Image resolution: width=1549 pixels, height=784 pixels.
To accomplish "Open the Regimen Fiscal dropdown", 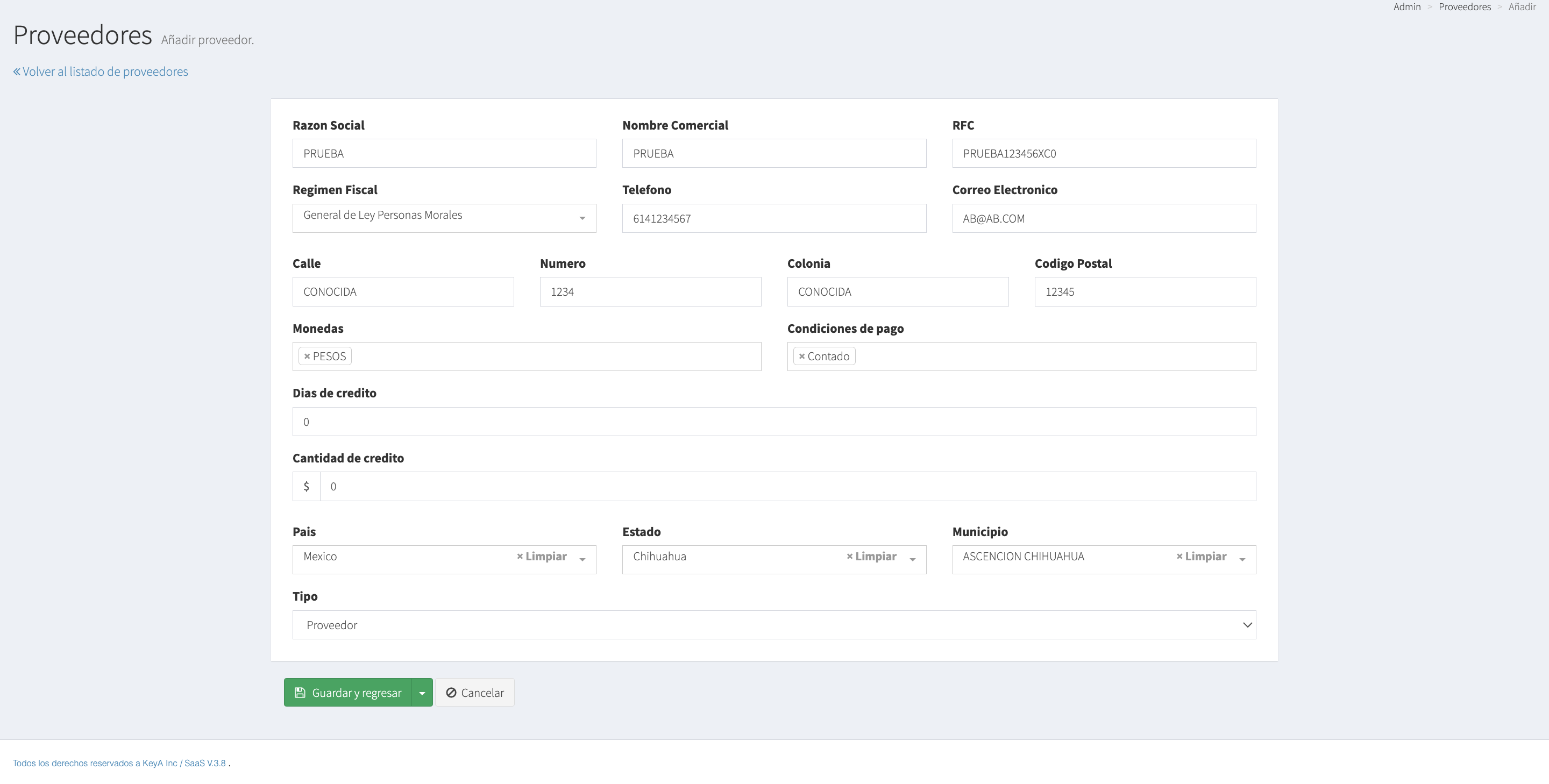I will click(444, 218).
